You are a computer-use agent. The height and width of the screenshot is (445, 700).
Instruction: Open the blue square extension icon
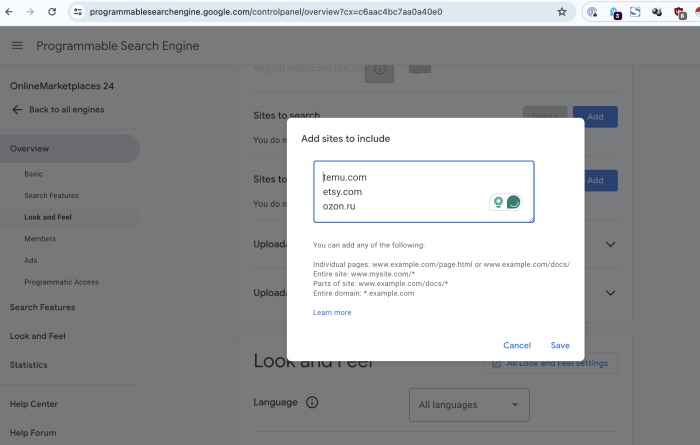635,12
